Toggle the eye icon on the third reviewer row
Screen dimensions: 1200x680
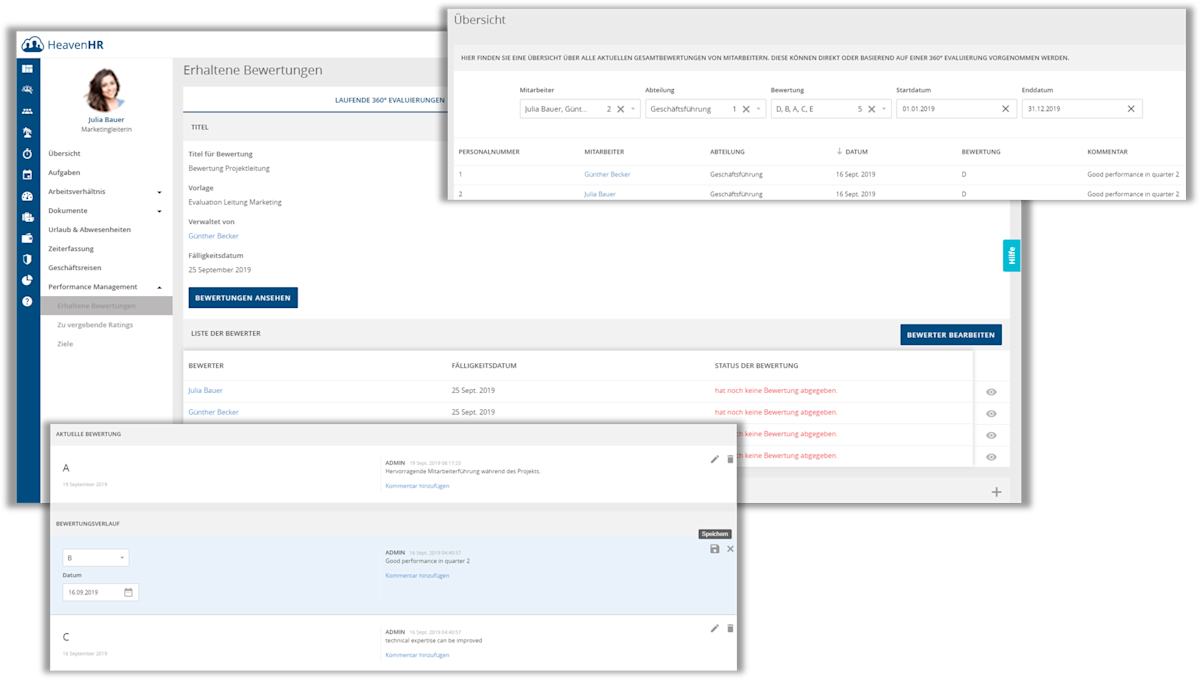tap(991, 436)
